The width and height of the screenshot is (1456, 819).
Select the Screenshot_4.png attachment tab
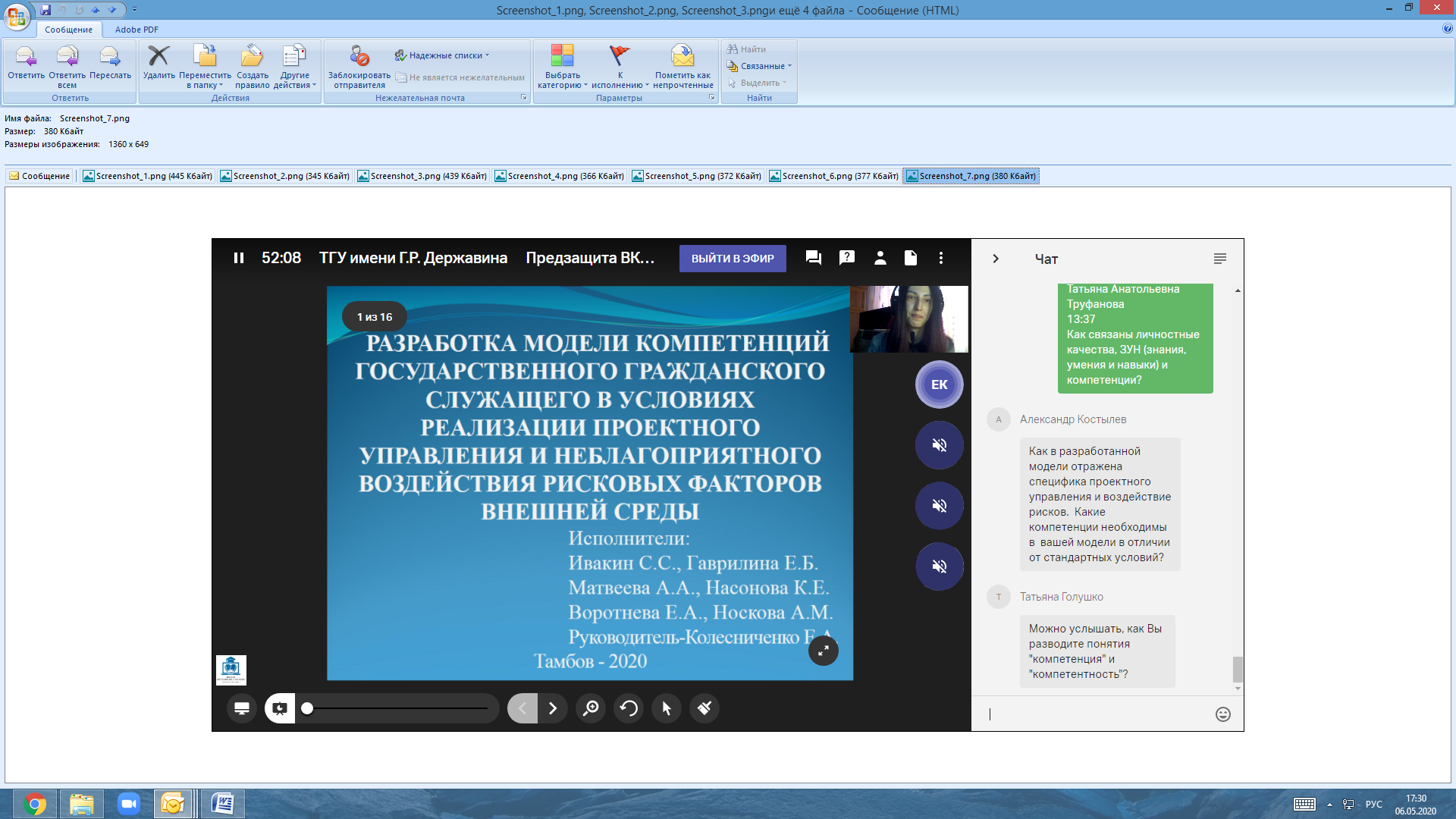tap(560, 176)
